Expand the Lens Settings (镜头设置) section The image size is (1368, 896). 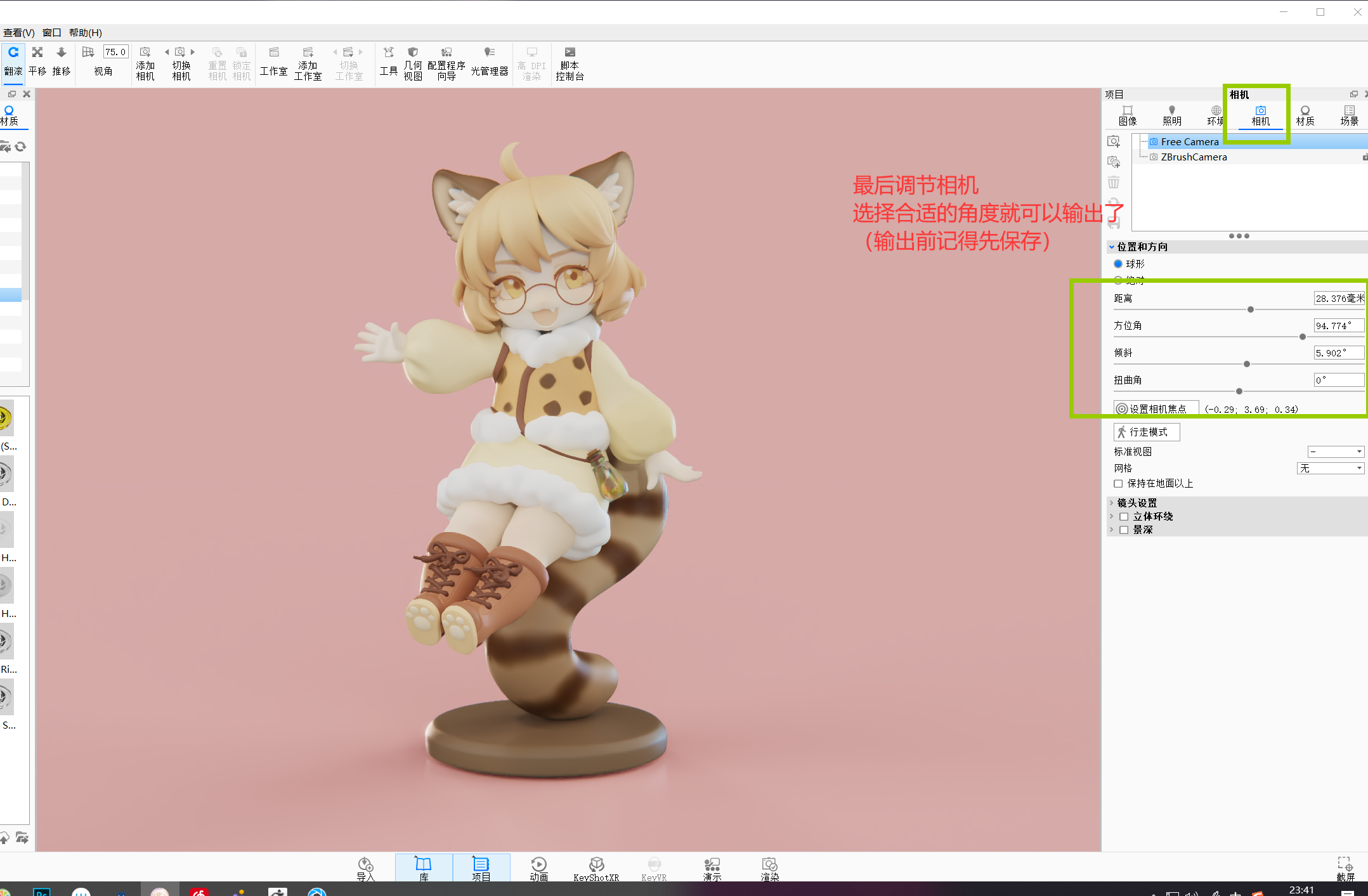pos(1137,503)
